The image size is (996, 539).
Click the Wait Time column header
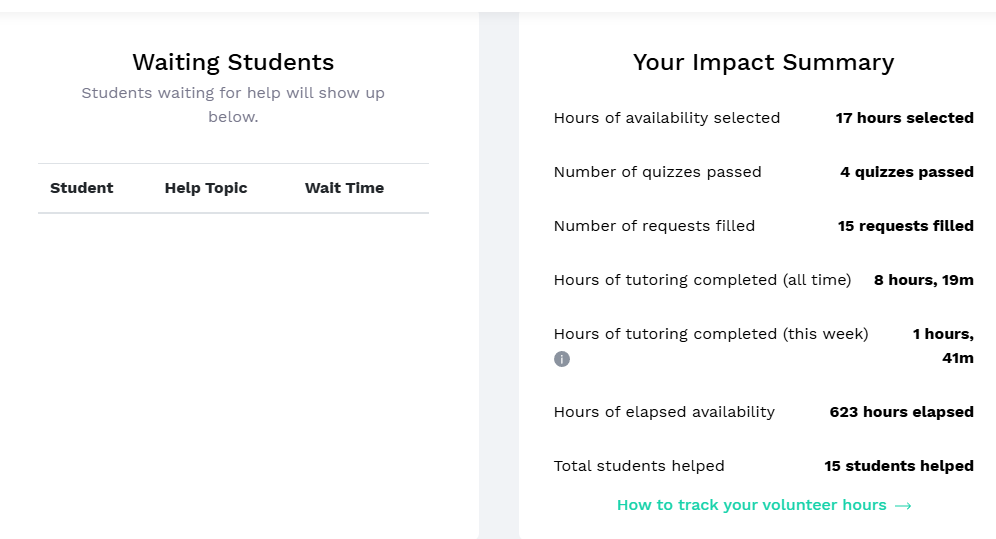pyautogui.click(x=344, y=188)
